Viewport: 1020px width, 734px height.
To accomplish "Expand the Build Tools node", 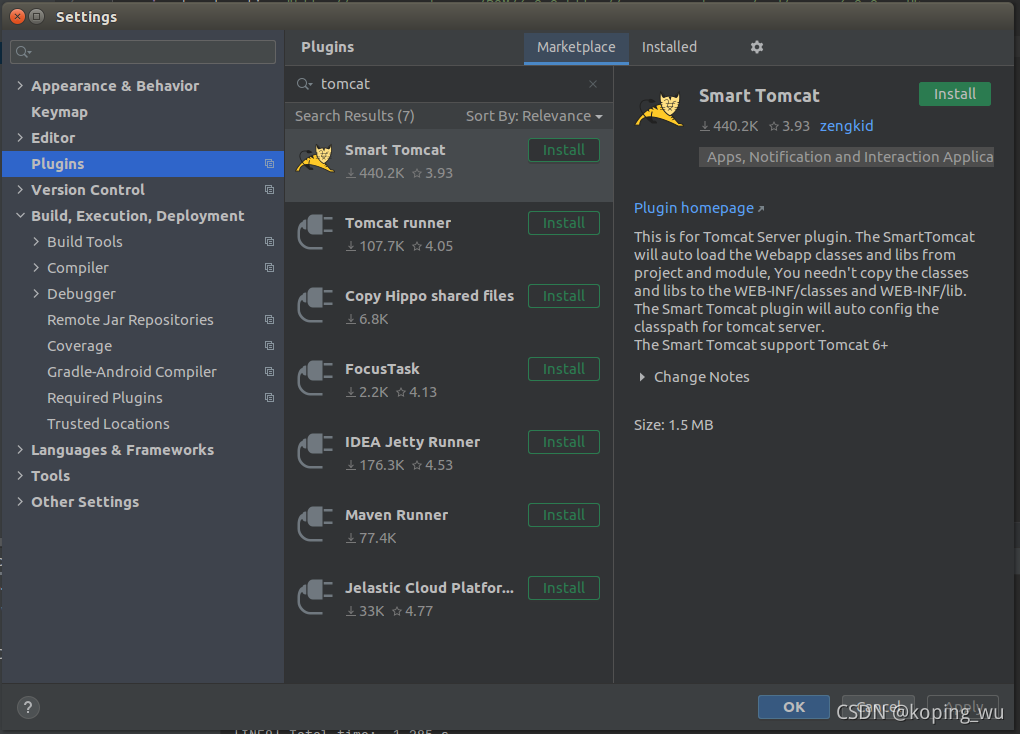I will (x=36, y=241).
